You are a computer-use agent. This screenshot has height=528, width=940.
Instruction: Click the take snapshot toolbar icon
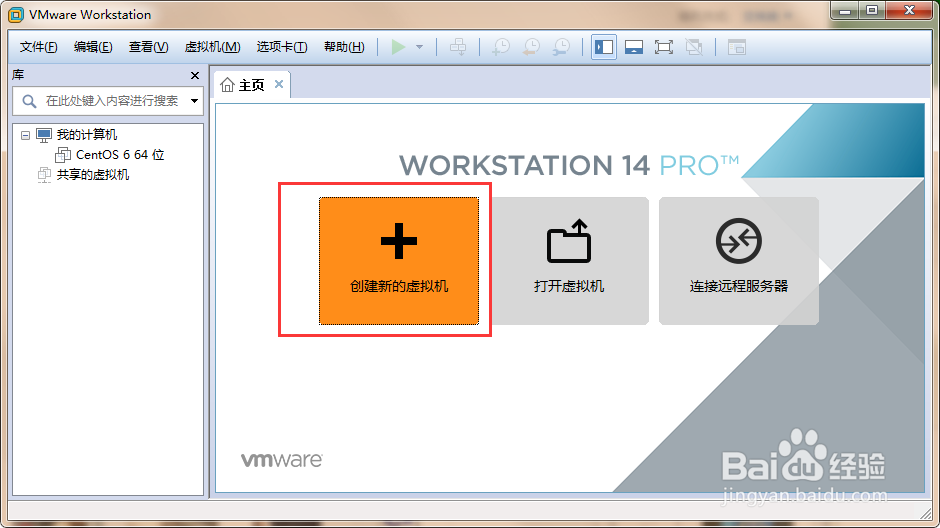click(x=501, y=47)
